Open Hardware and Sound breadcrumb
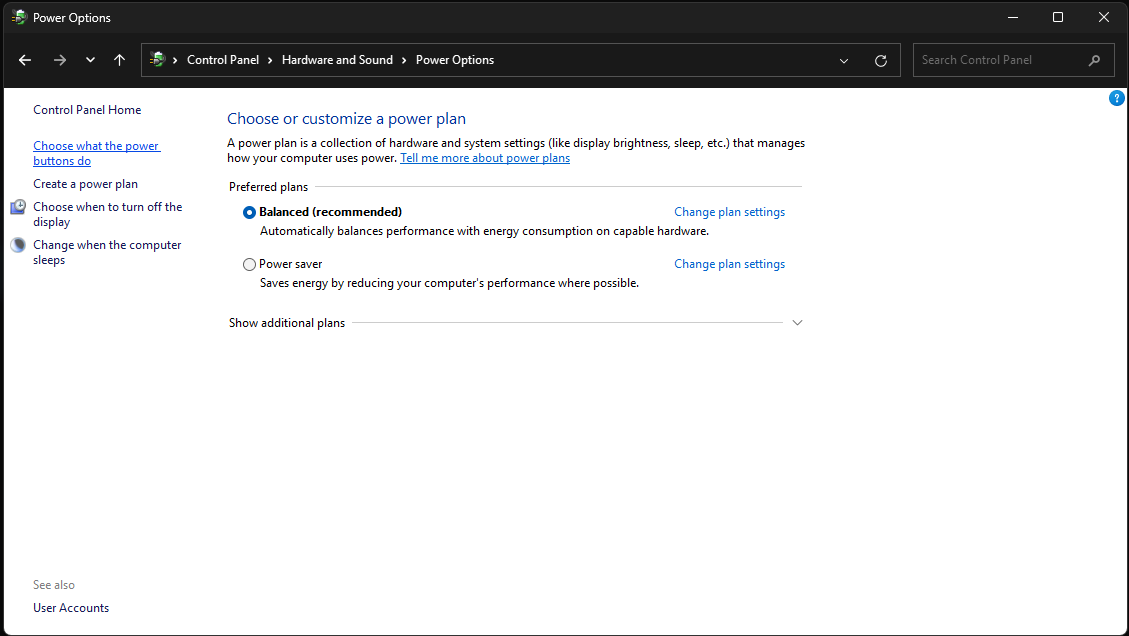This screenshot has width=1129, height=636. tap(337, 60)
